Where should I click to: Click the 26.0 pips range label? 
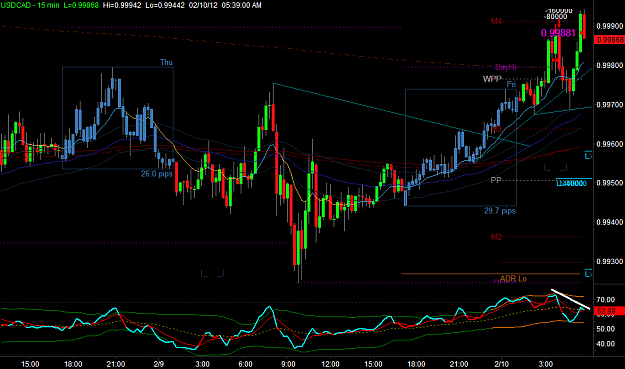pos(157,174)
